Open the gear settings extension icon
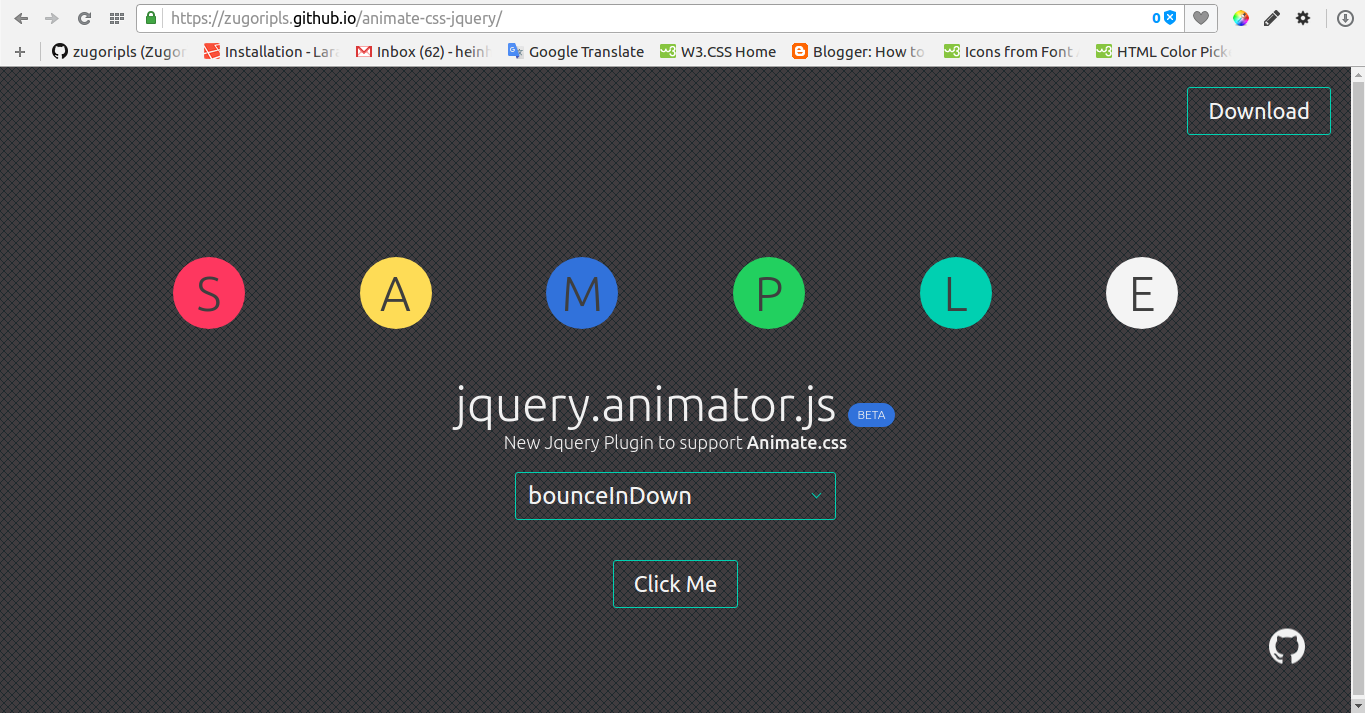This screenshot has height=713, width=1365. (1303, 18)
